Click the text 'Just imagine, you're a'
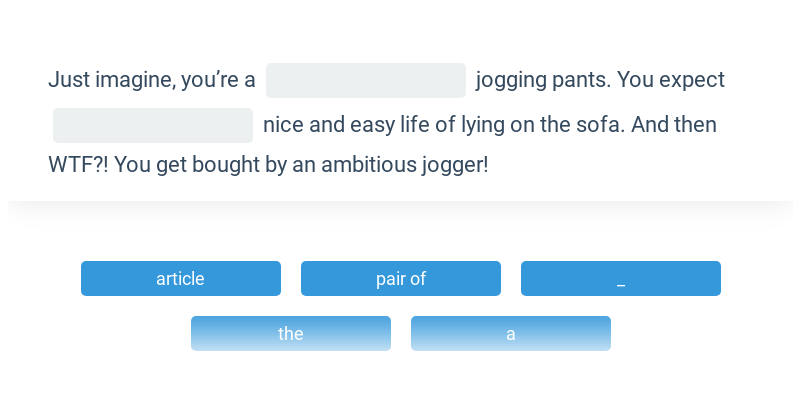The image size is (800, 400). coord(152,80)
